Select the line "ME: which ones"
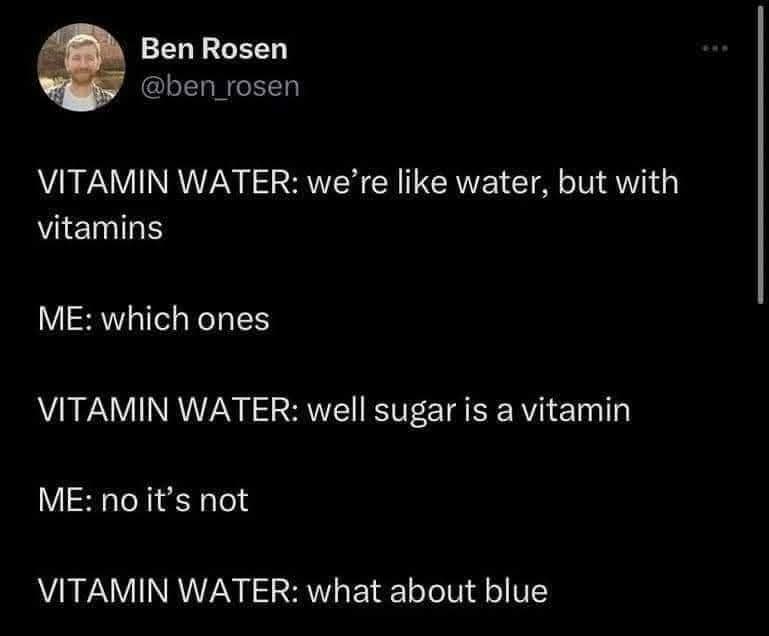Viewport: 769px width, 636px height. click(153, 319)
